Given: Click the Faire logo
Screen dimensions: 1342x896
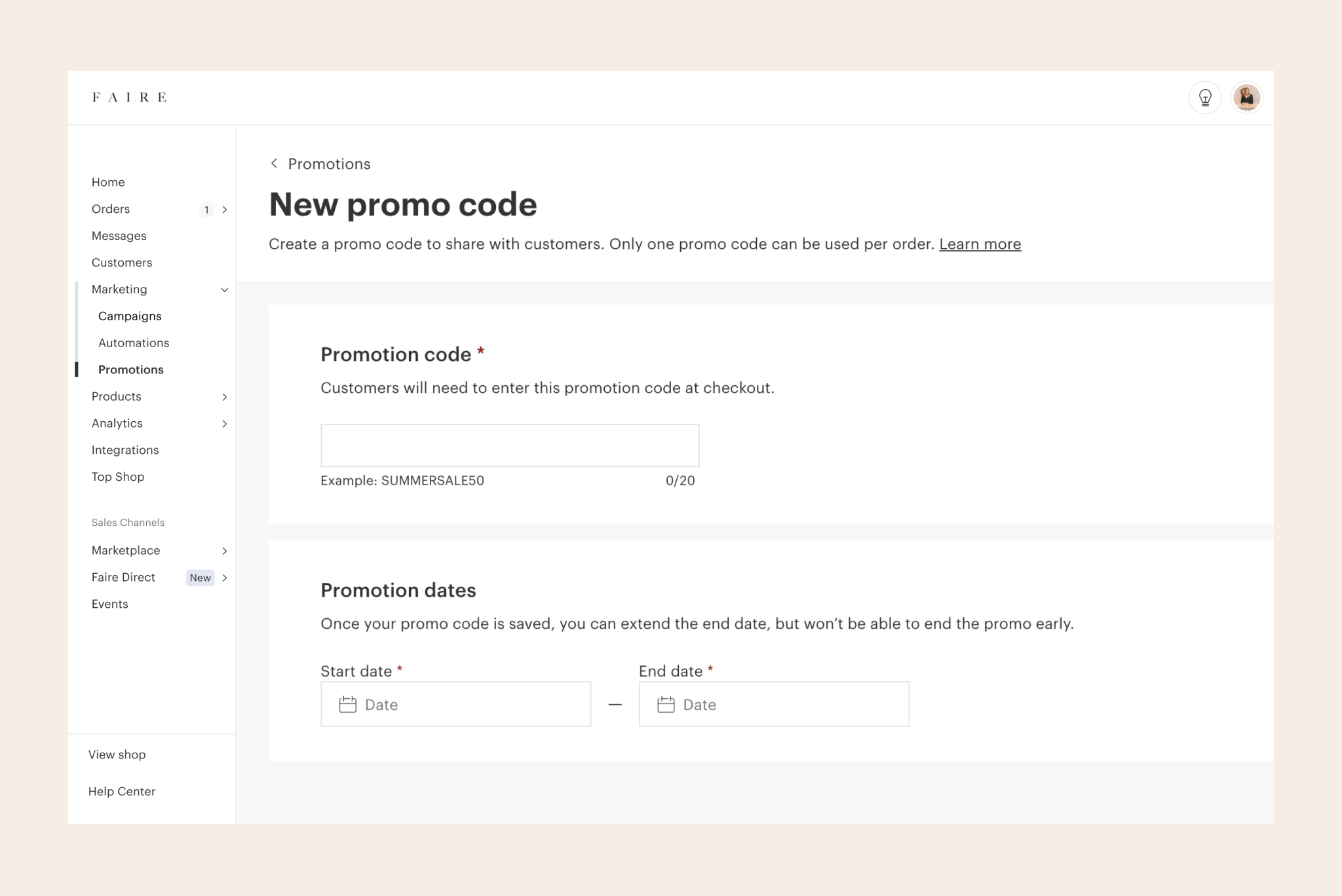Looking at the screenshot, I should tap(129, 96).
